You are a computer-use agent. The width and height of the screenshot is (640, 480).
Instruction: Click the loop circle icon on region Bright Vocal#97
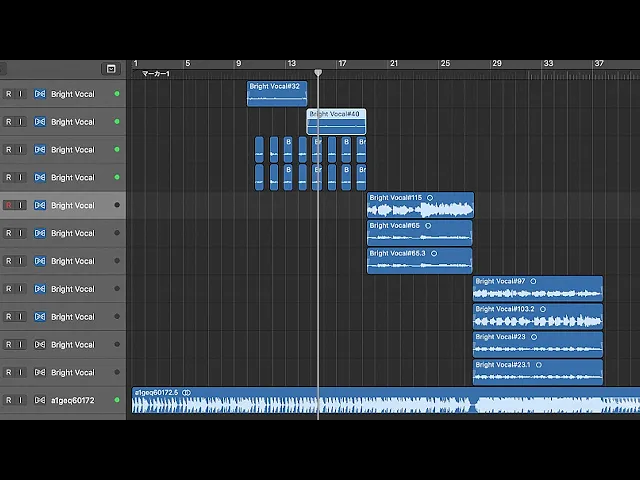pyautogui.click(x=533, y=281)
